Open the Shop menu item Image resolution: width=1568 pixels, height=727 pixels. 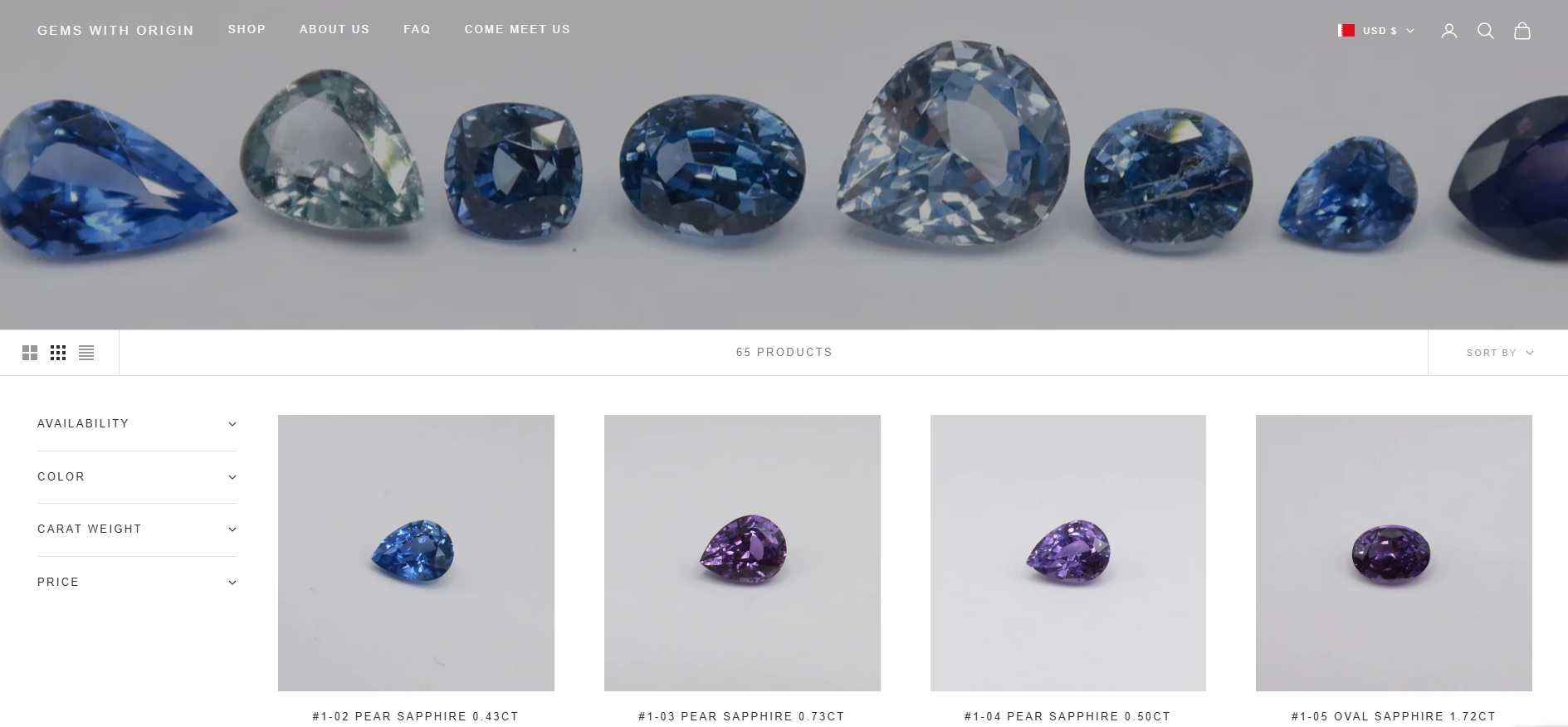coord(247,29)
